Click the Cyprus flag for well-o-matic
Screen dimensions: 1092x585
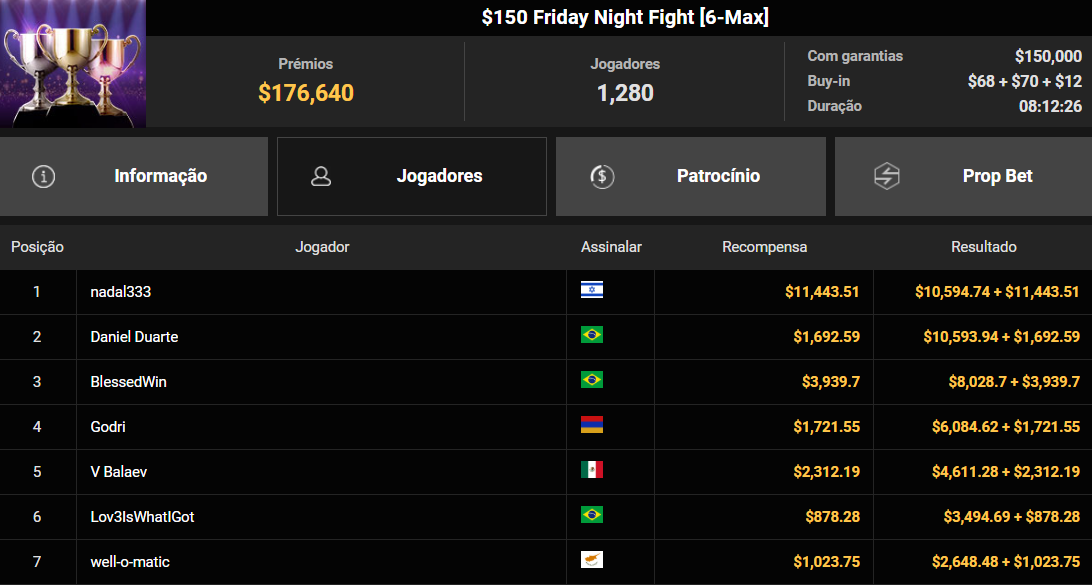point(592,560)
